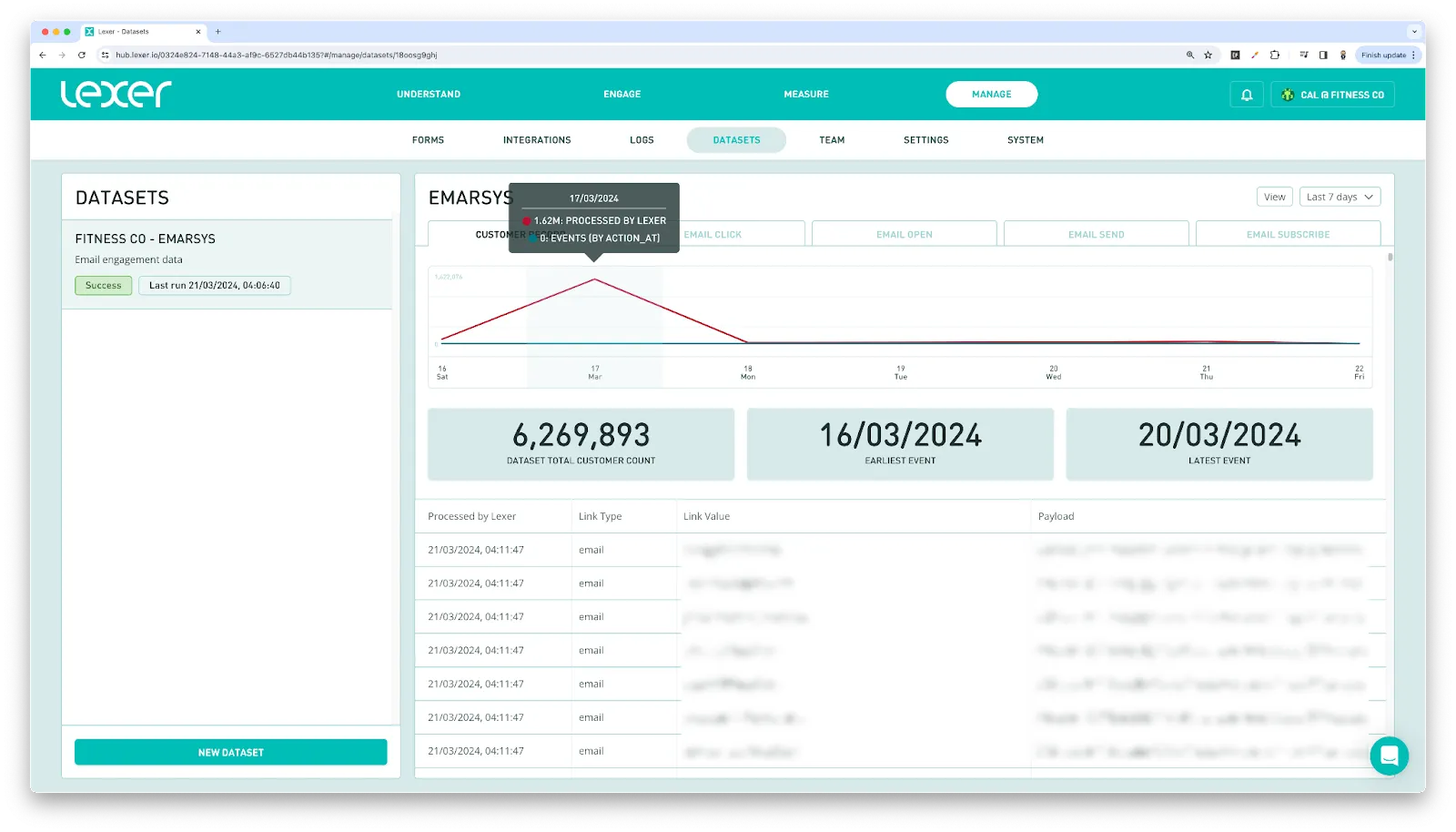This screenshot has height=832, width=1456.
Task: Click the browser zoom magnifier icon
Action: point(1190,55)
